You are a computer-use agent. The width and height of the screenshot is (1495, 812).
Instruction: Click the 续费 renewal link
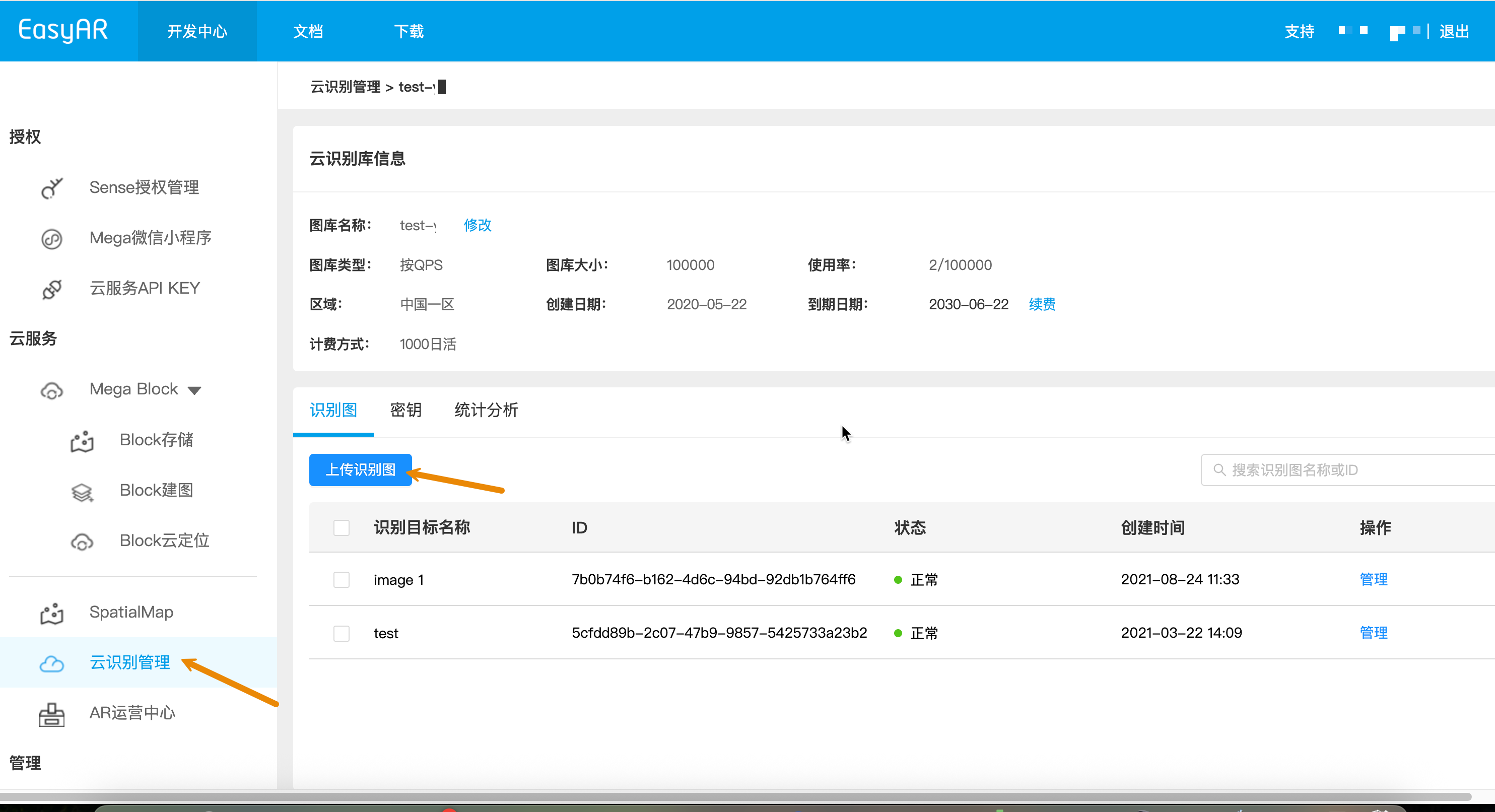click(1042, 304)
